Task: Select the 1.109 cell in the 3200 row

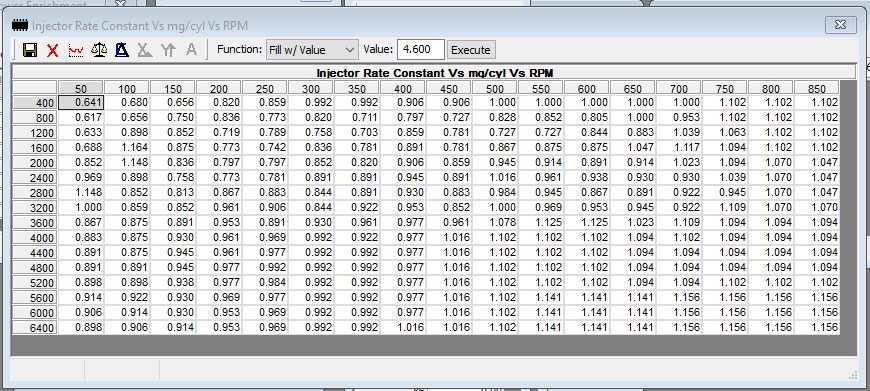Action: click(x=725, y=207)
